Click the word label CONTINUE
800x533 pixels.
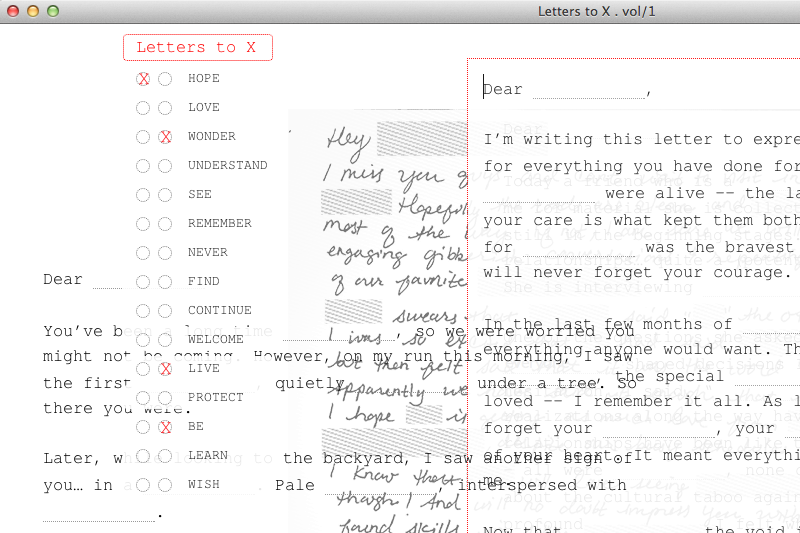click(219, 311)
